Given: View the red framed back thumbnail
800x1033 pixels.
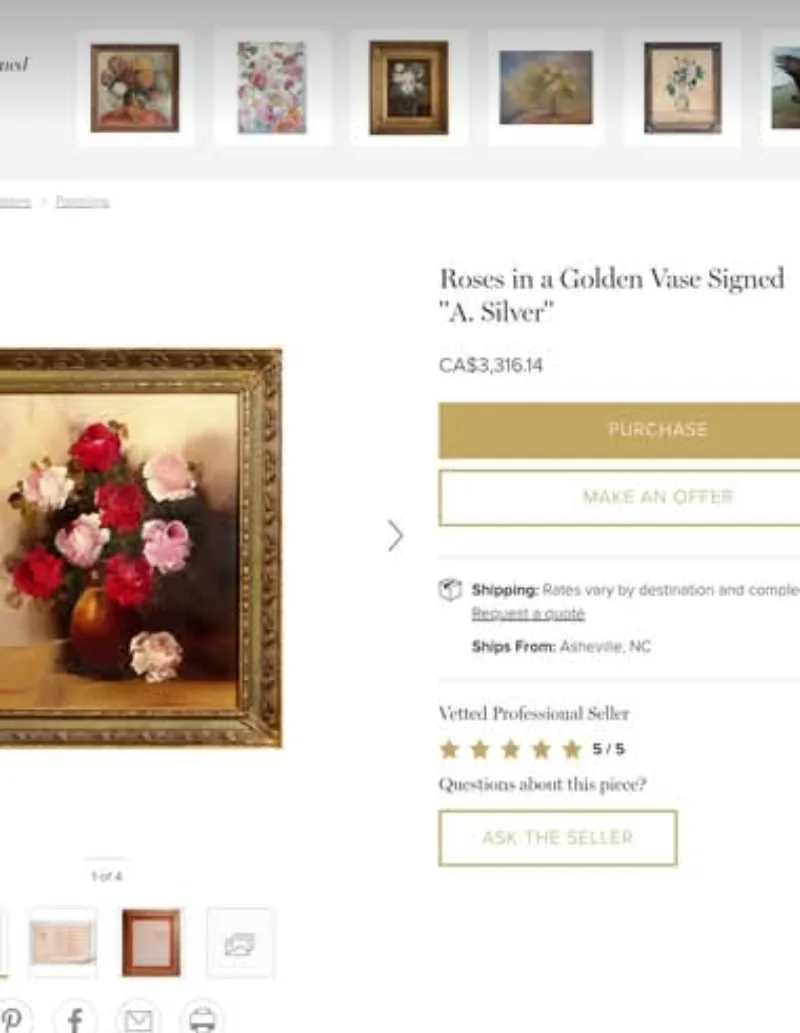Looking at the screenshot, I should [x=151, y=943].
